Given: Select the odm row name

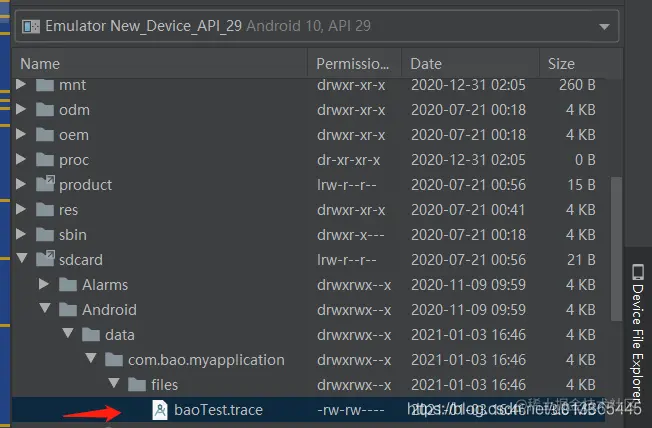Looking at the screenshot, I should (x=74, y=110).
